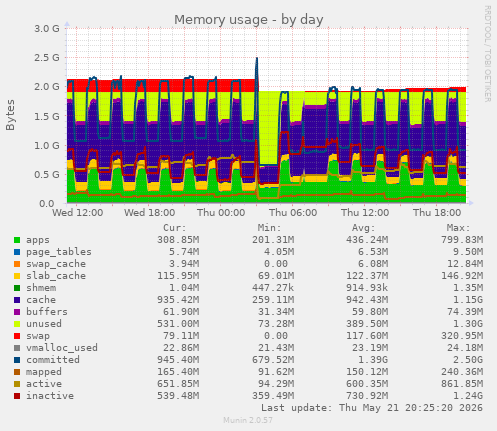The height and width of the screenshot is (431, 497).
Task: Select the 'committed' legend label
Action: pos(53,360)
